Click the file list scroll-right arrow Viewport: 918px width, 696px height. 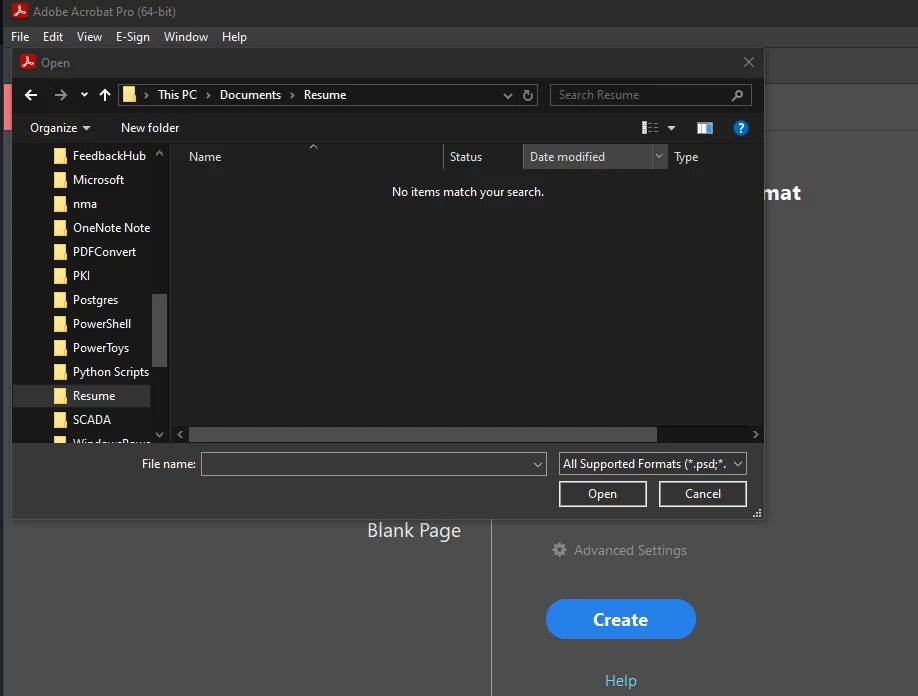[x=755, y=434]
